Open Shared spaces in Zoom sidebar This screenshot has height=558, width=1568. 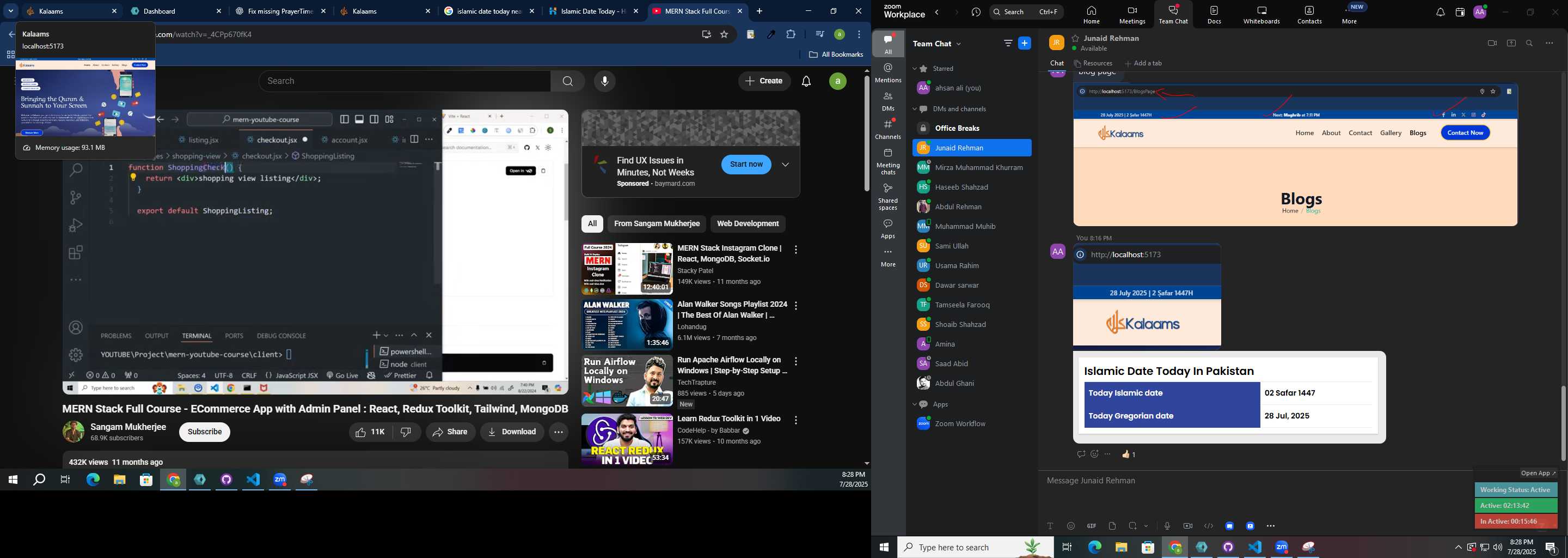(888, 197)
